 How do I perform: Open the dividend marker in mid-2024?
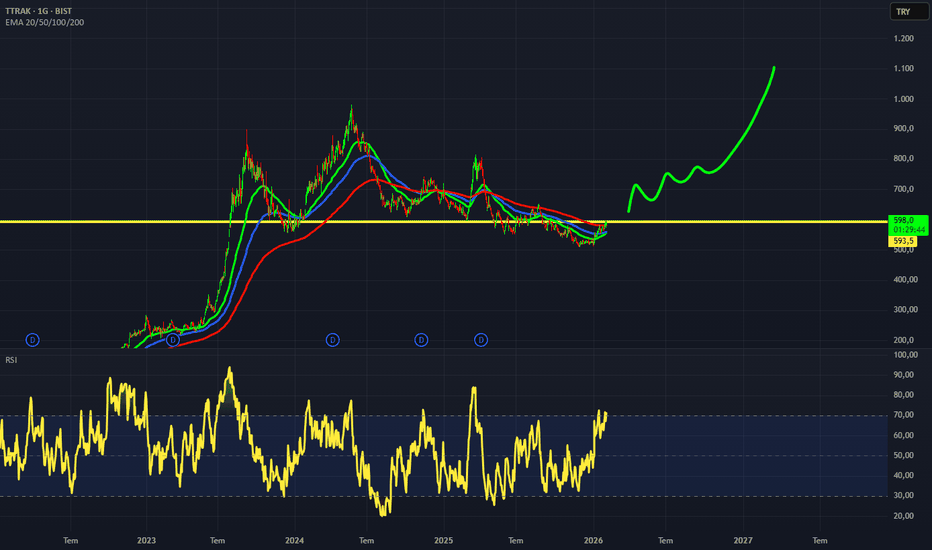click(333, 340)
